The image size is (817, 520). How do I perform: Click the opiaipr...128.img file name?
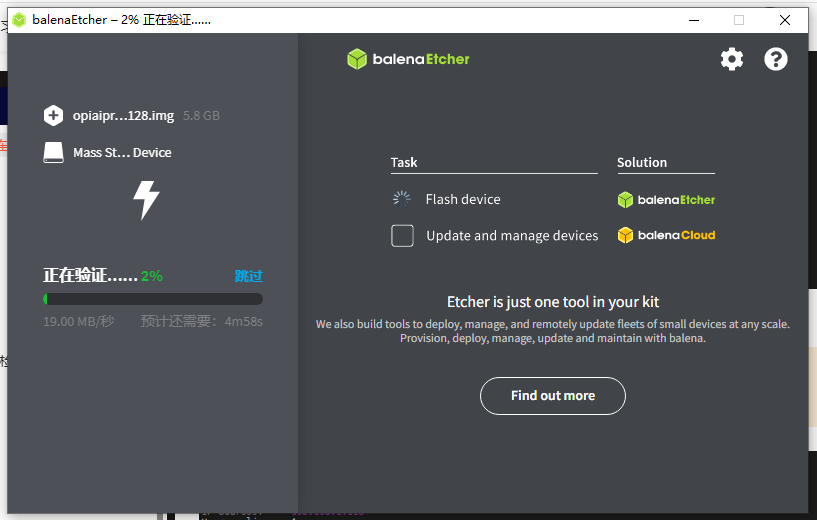point(123,116)
